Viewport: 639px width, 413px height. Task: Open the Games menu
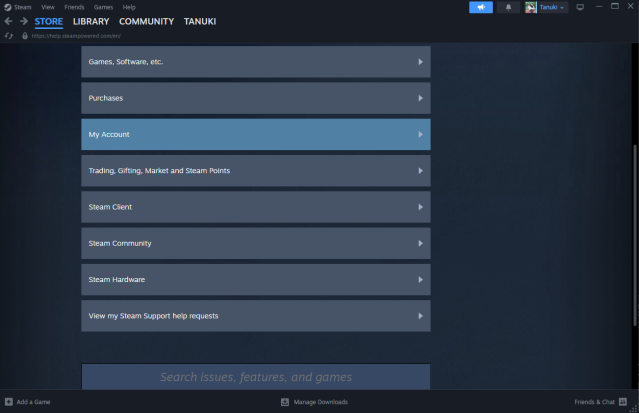point(103,7)
